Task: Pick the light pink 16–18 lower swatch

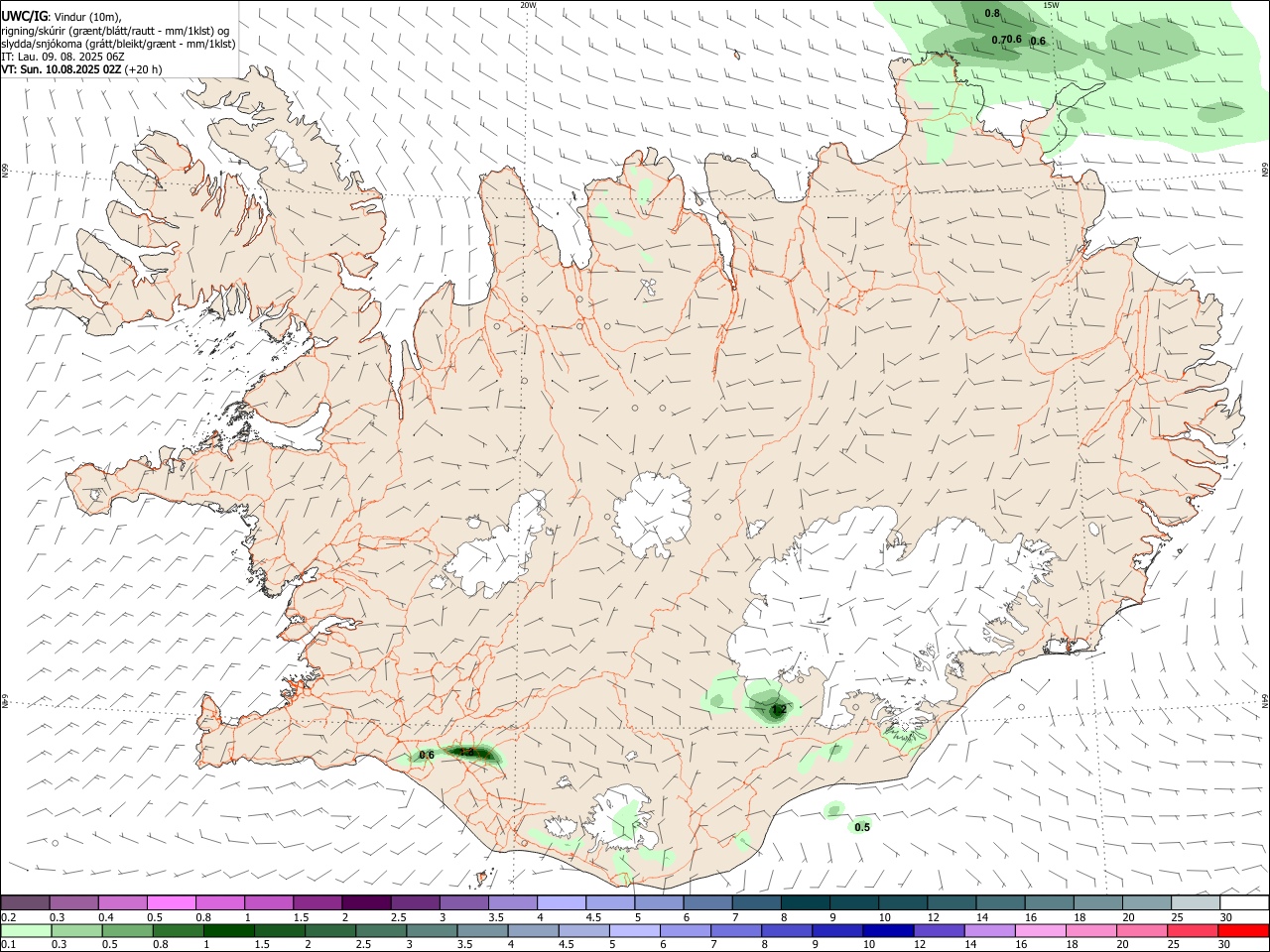Action: 1040,930
